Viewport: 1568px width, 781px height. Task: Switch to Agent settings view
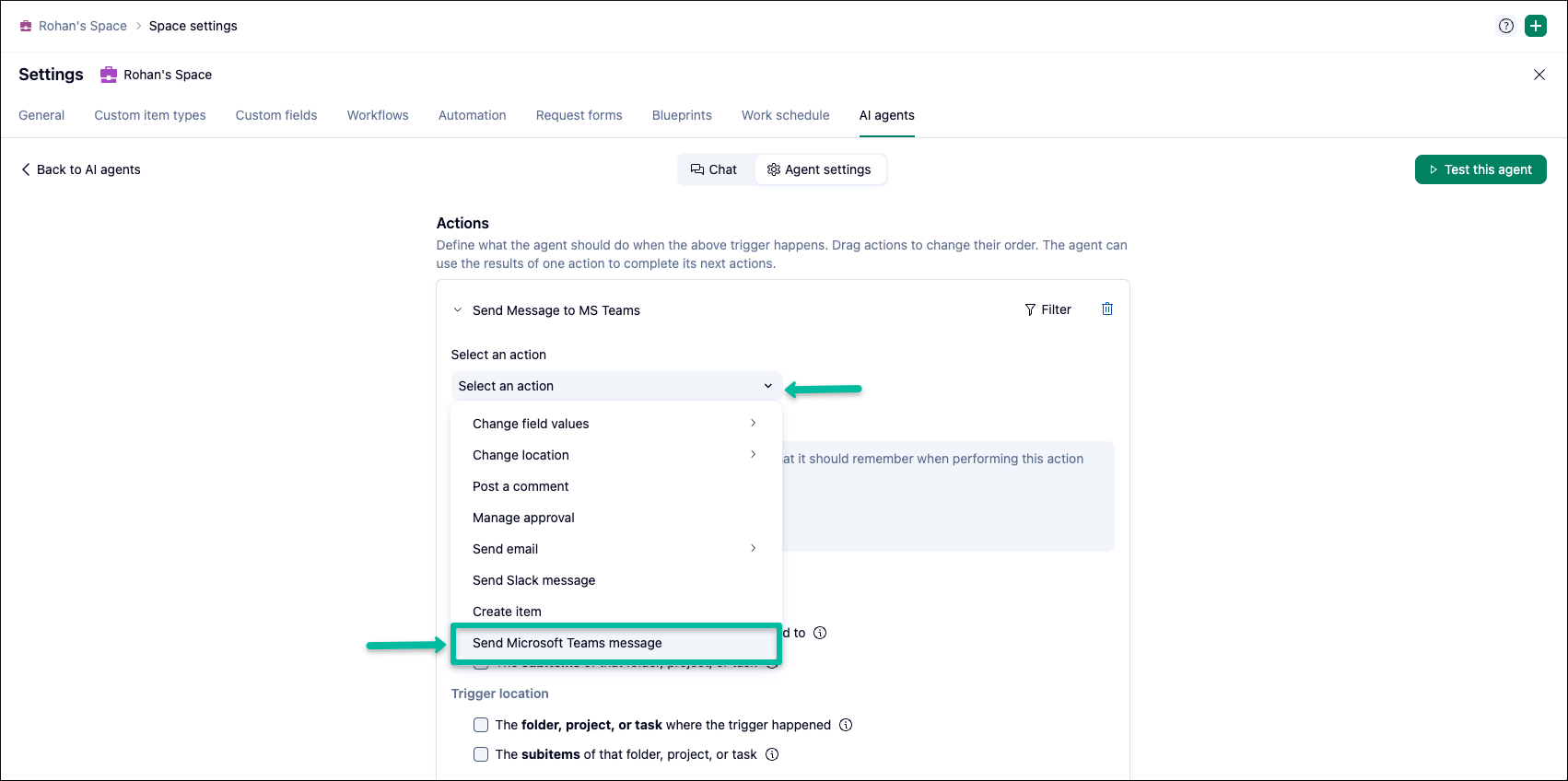coord(819,169)
